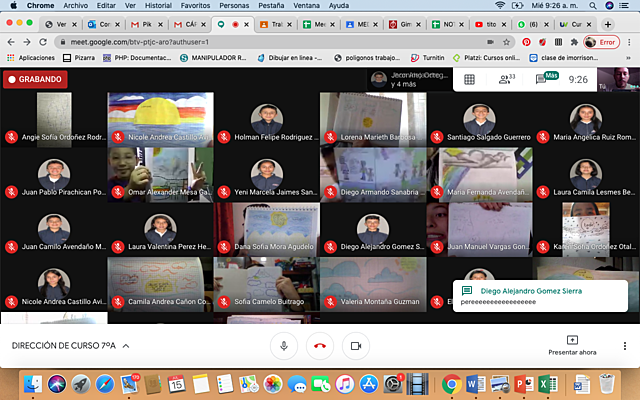Open the participants list icon
The width and height of the screenshot is (640, 400).
[506, 79]
